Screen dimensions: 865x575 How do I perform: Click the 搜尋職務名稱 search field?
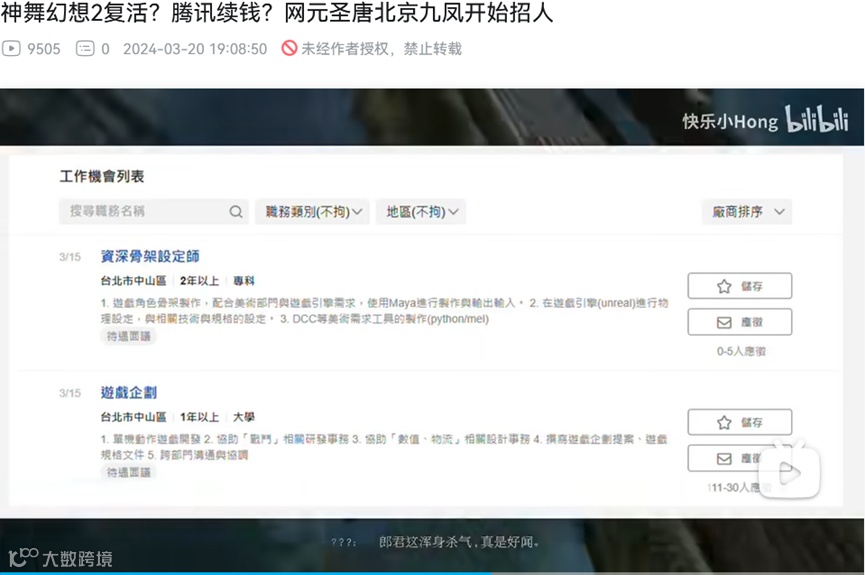[x=153, y=211]
